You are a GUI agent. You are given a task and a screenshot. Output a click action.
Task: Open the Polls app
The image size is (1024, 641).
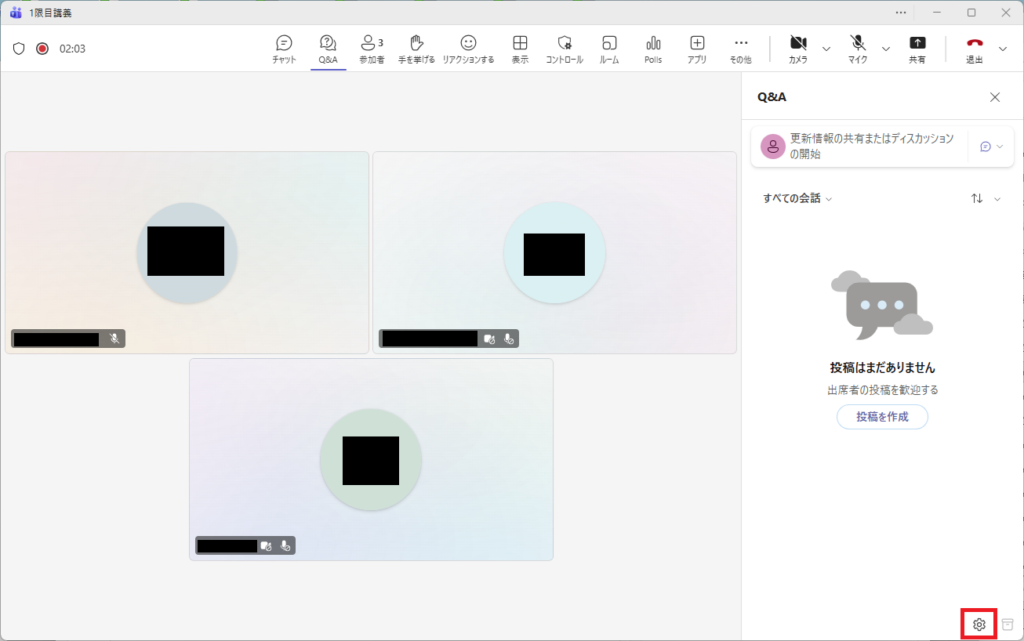[x=653, y=48]
